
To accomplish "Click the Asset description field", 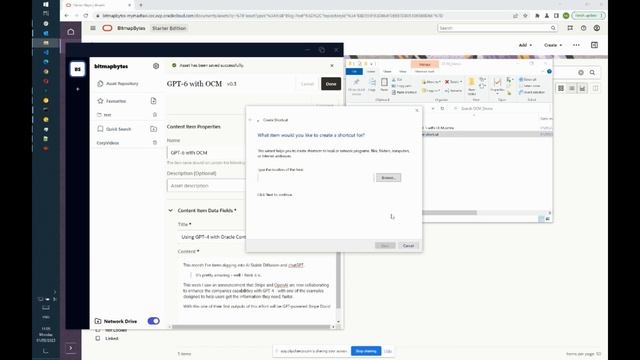I will 206,185.
